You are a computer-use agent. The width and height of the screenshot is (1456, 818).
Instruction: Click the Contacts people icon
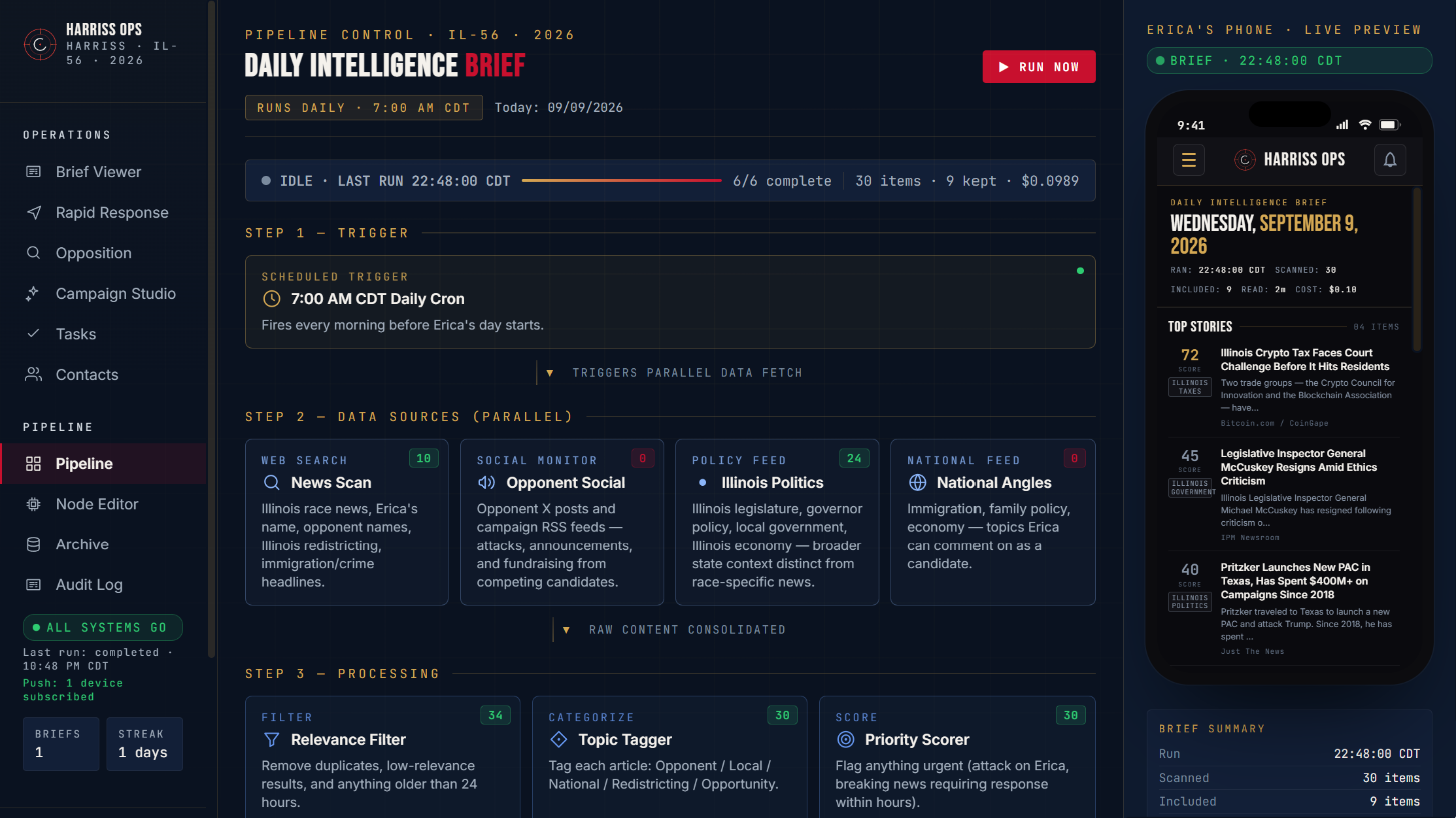33,374
